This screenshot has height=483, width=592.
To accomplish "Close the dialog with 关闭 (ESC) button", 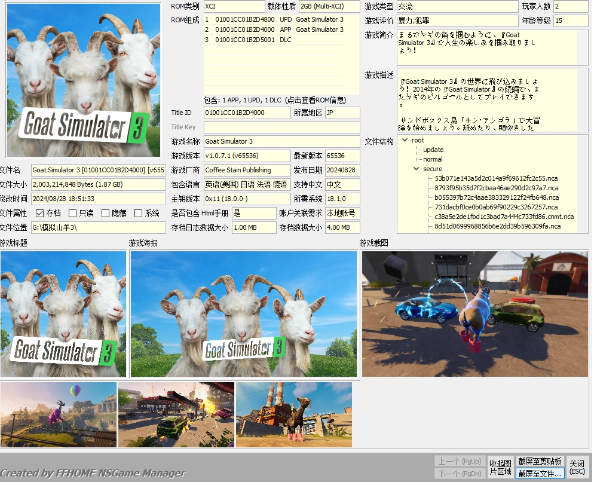I will (577, 467).
